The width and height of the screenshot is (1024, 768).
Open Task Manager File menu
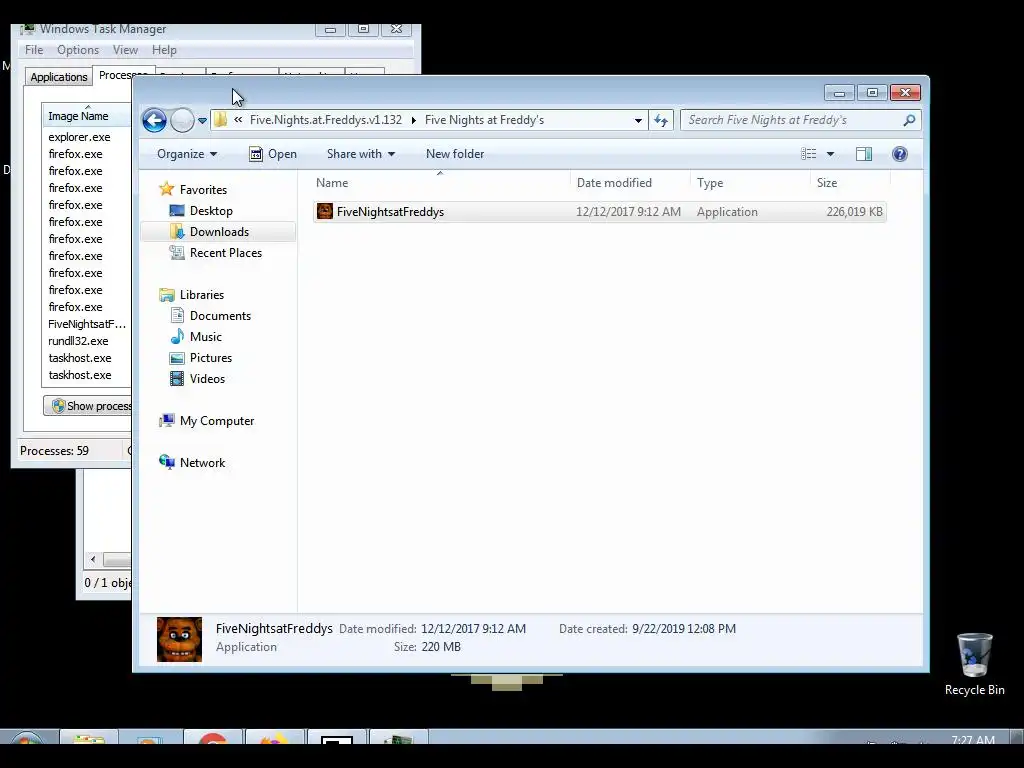tap(34, 50)
